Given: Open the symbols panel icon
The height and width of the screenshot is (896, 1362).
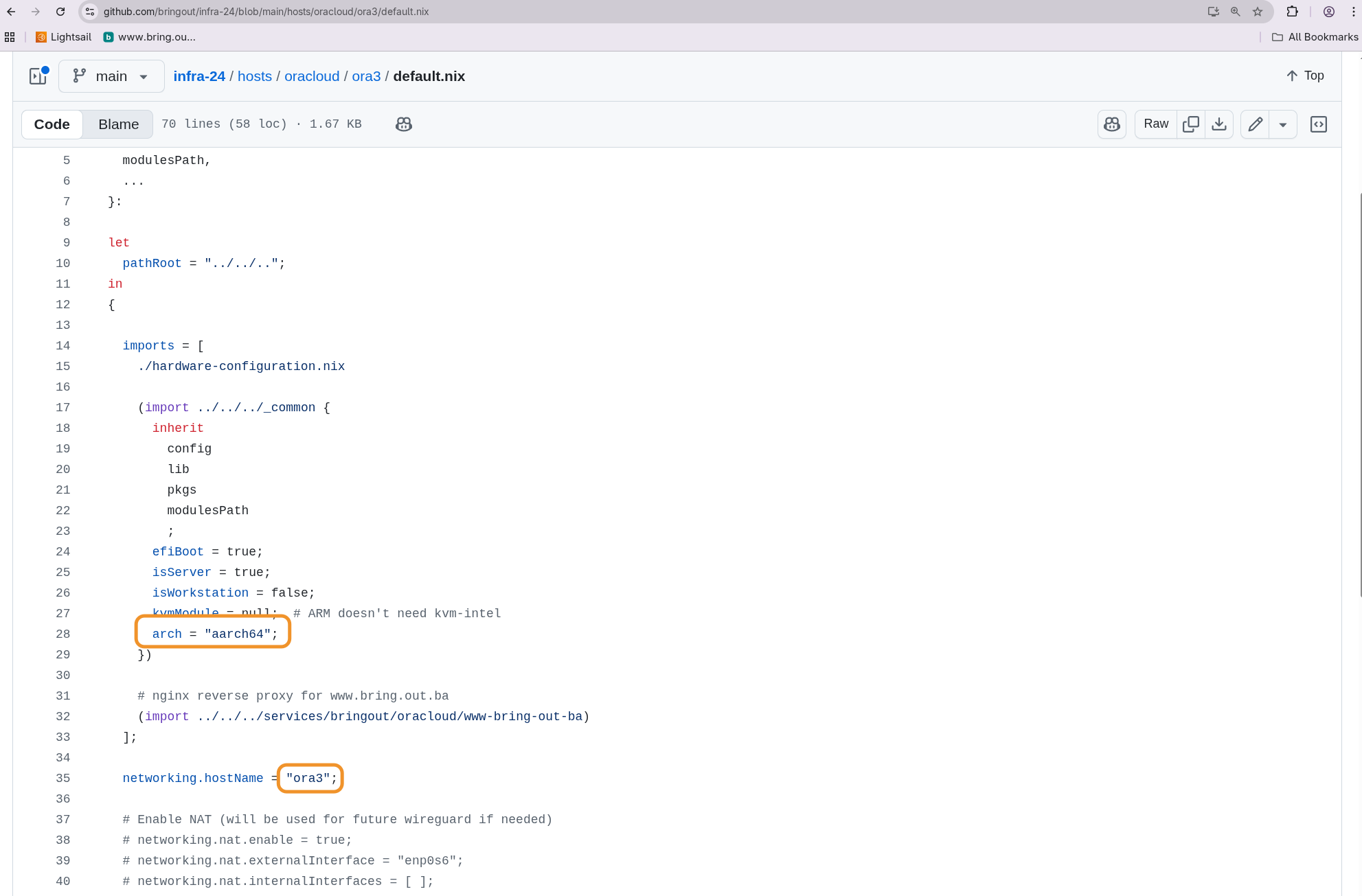Looking at the screenshot, I should [x=1318, y=124].
